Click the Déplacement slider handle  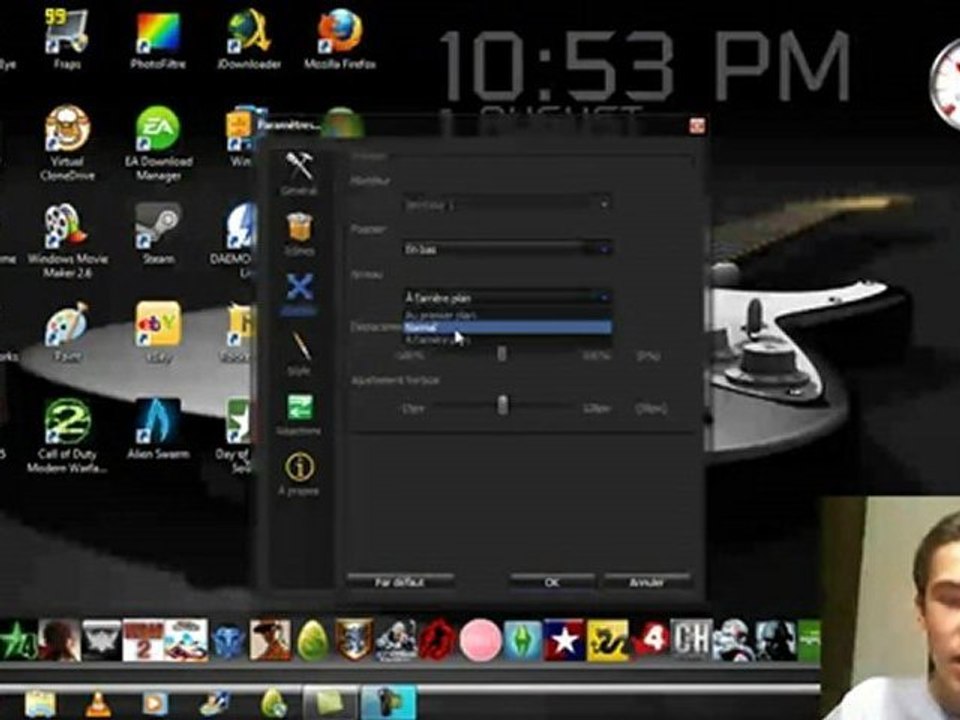(x=501, y=354)
